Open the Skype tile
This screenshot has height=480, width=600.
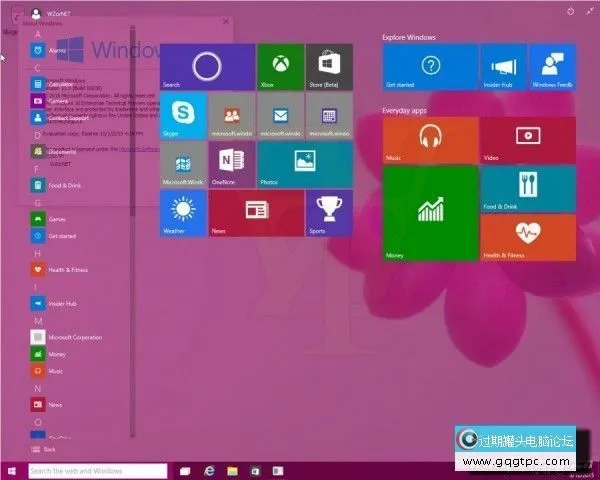point(183,115)
